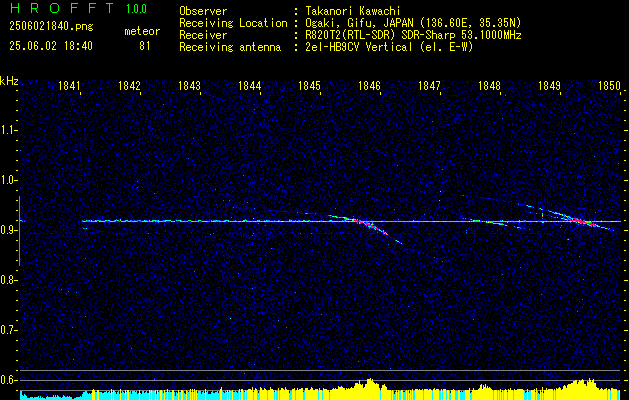This screenshot has height=400, width=629.
Task: Click the 'Receiving antenna' label
Action: (x=230, y=47)
